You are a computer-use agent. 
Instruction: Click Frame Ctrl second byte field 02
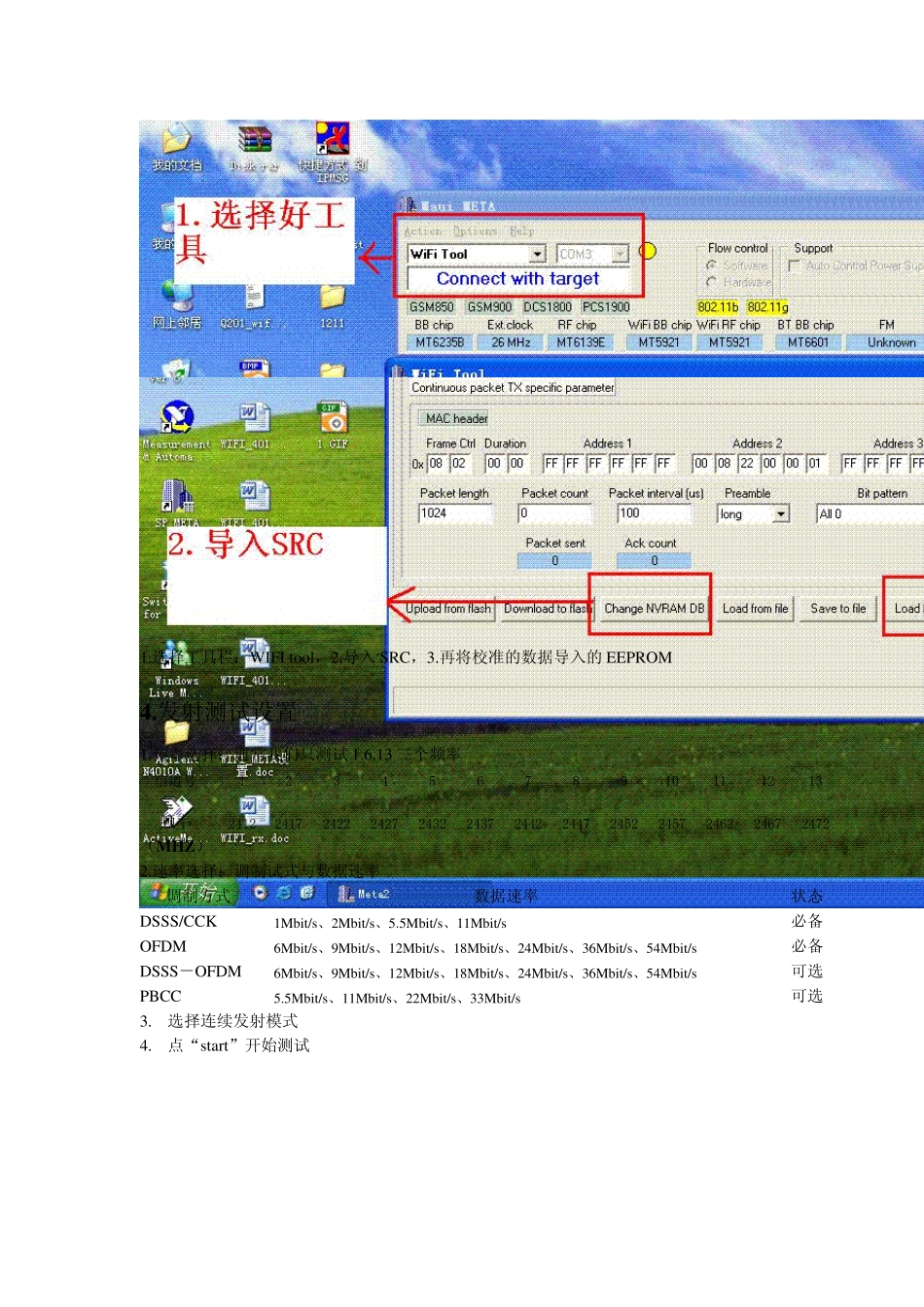click(459, 464)
